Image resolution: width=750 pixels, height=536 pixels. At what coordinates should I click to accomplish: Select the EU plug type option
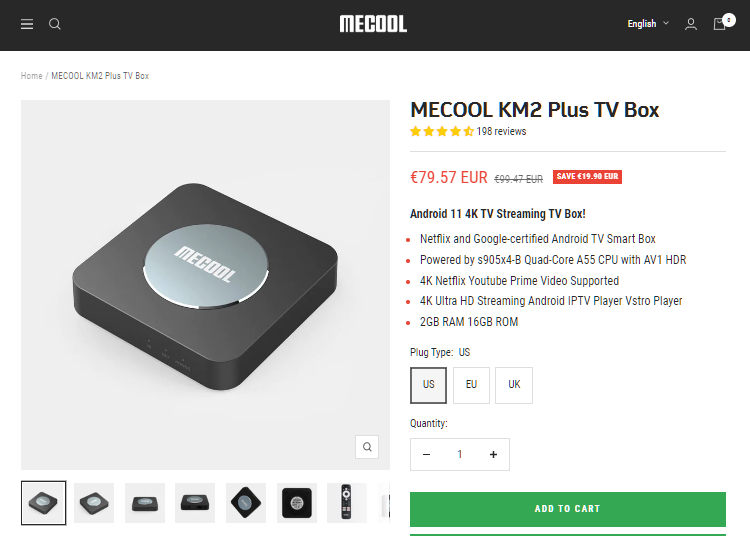pyautogui.click(x=471, y=385)
